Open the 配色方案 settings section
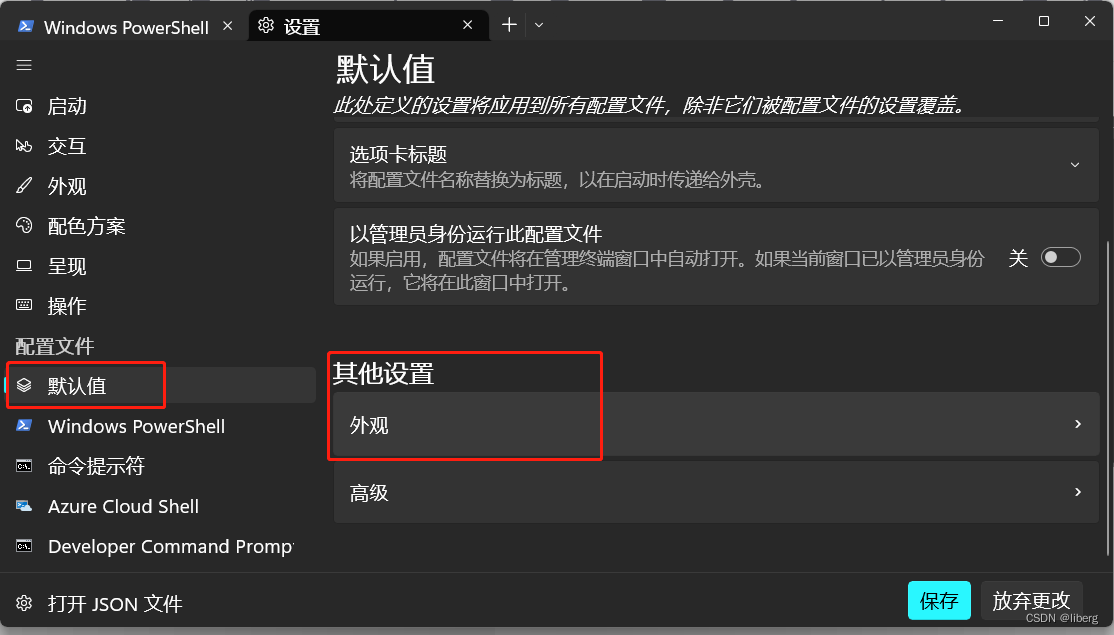The image size is (1114, 635). point(85,226)
